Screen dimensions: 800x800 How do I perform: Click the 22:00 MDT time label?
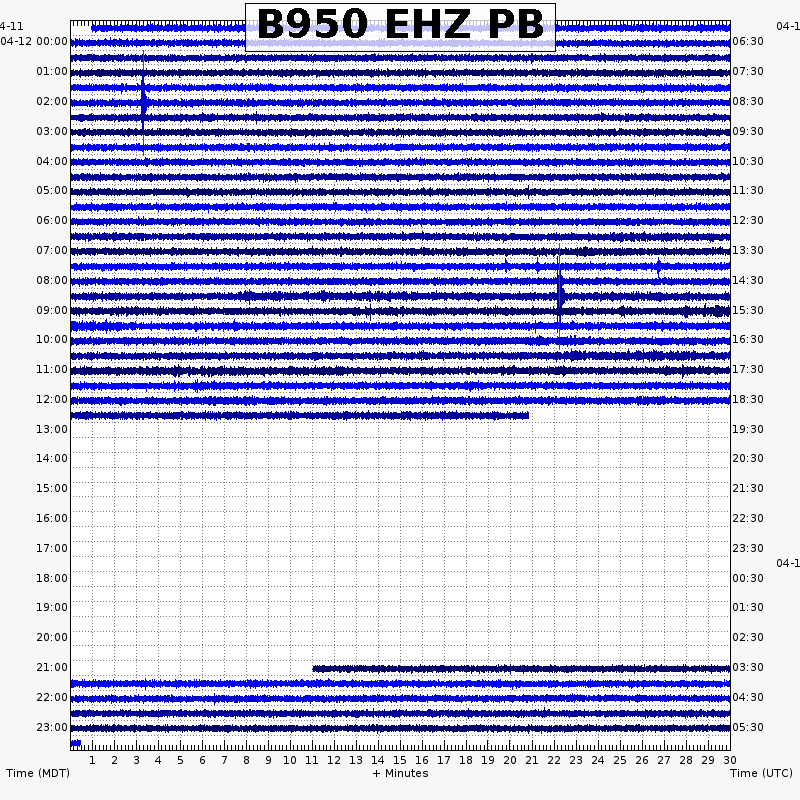click(x=52, y=698)
